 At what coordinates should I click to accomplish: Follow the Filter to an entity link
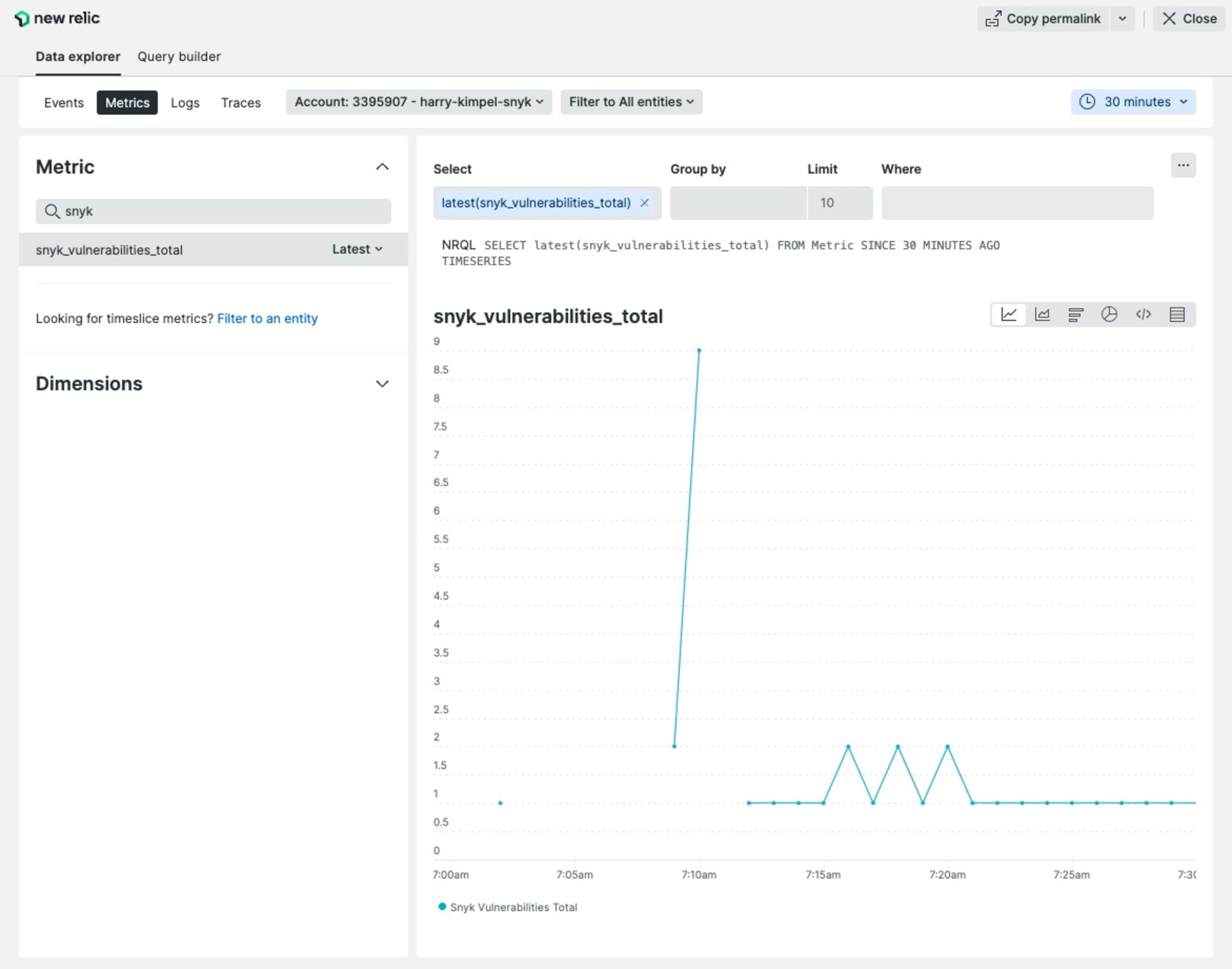click(x=267, y=318)
